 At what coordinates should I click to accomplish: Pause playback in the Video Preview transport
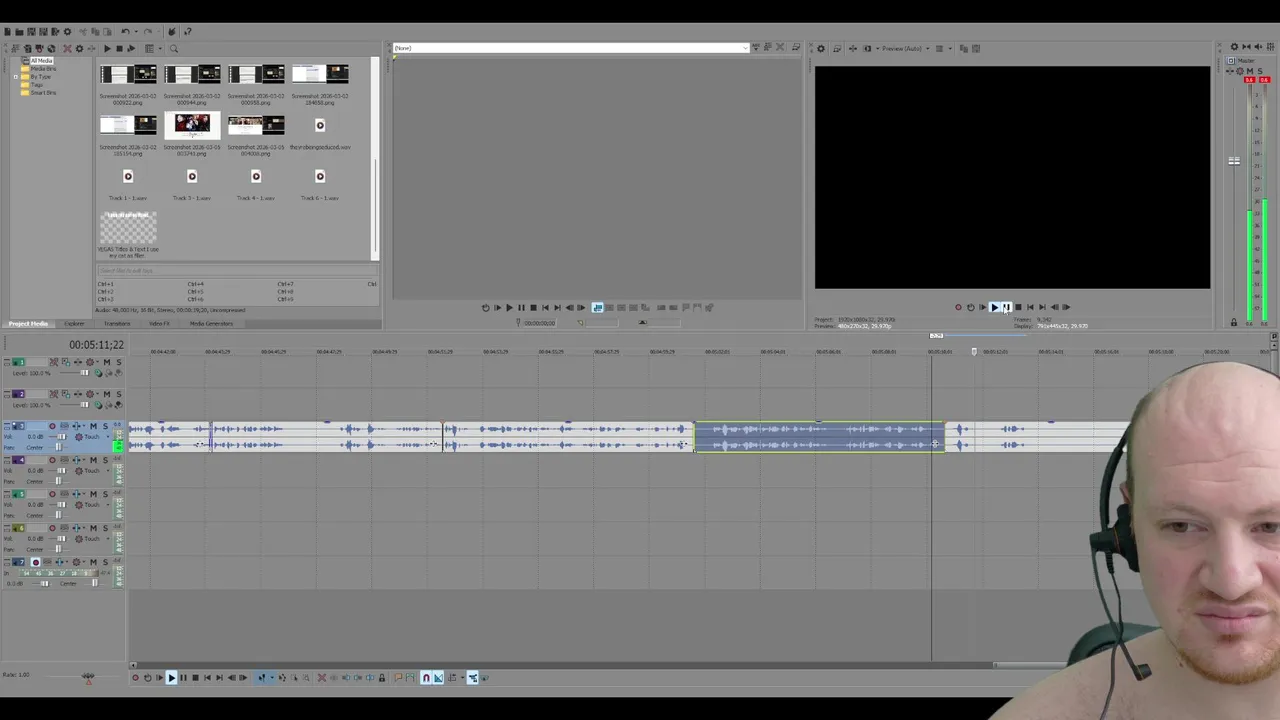(1008, 307)
